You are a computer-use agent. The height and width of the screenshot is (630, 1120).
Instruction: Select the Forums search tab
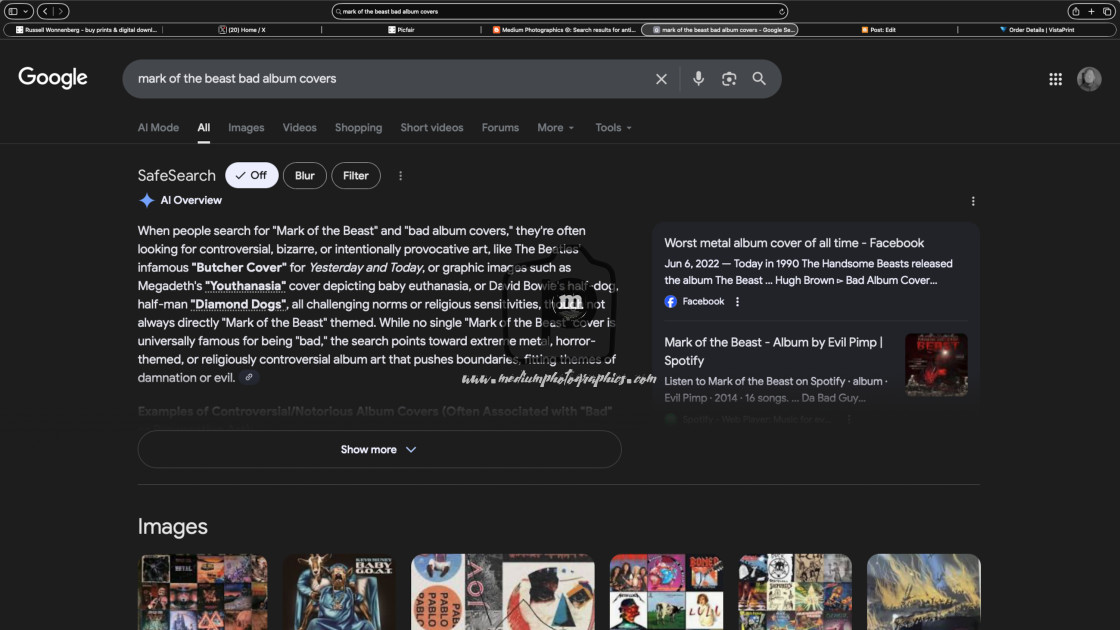[500, 128]
